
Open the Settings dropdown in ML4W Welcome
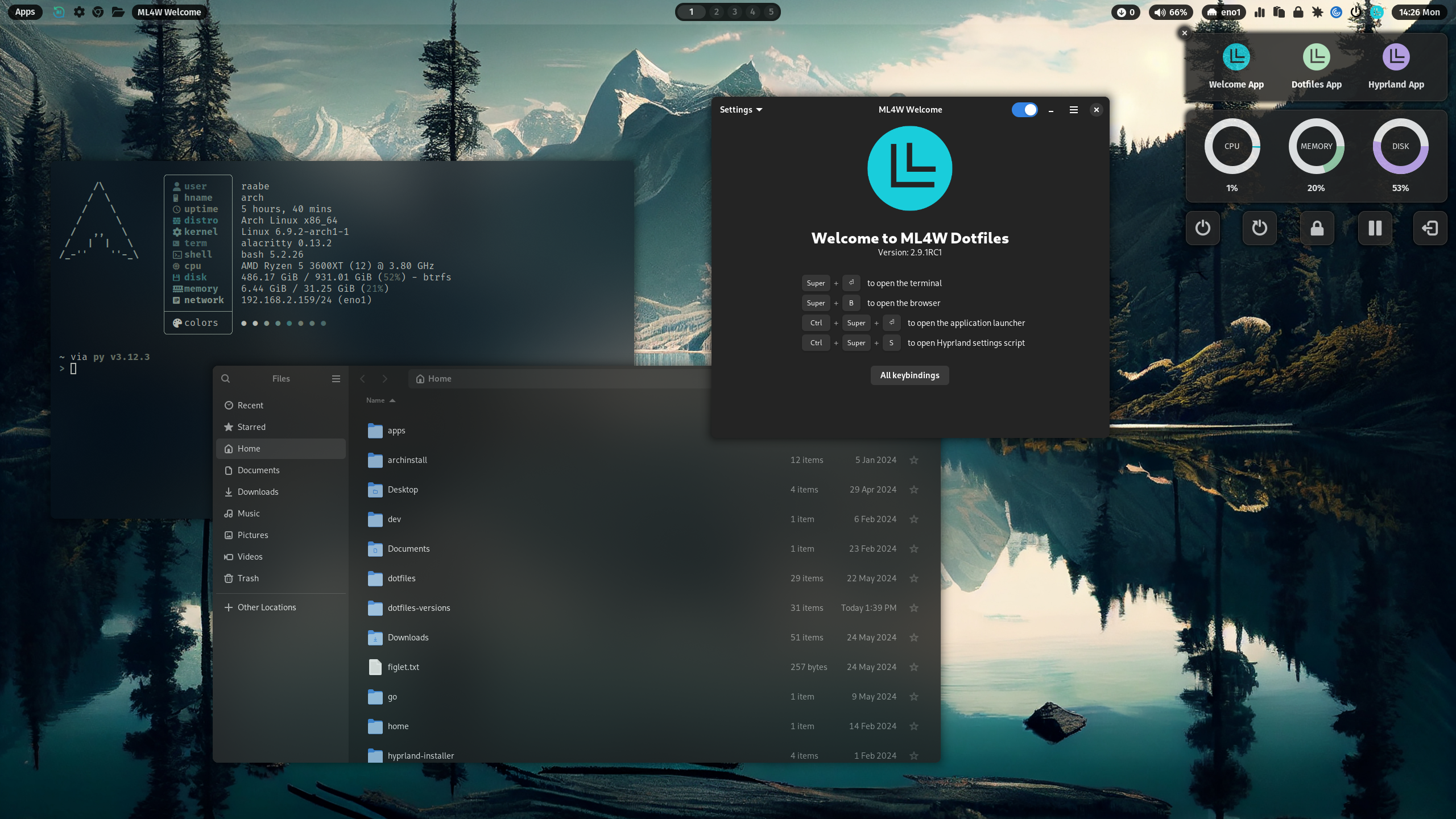740,109
